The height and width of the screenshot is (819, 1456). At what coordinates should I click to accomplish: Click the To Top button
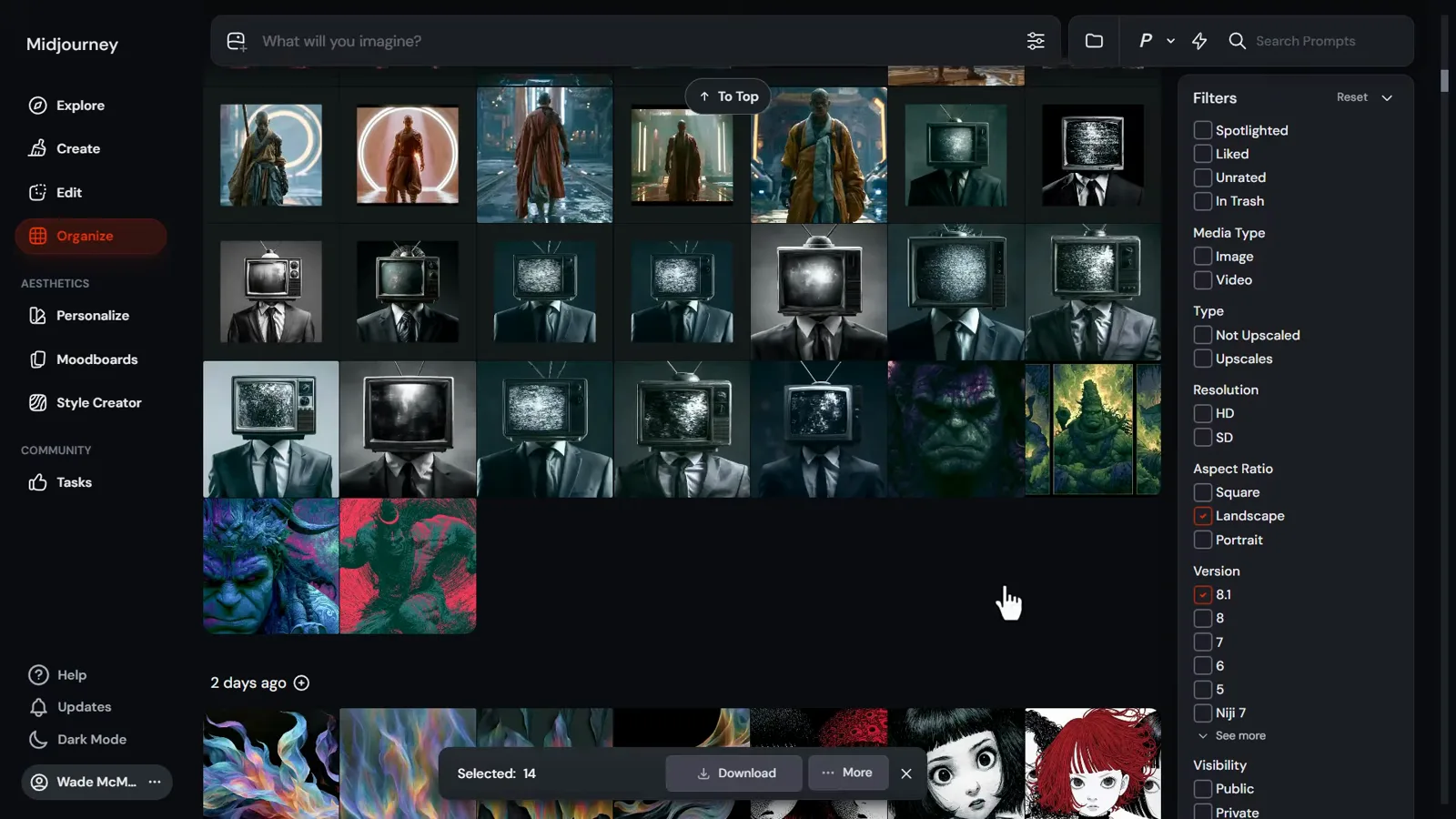click(x=728, y=96)
